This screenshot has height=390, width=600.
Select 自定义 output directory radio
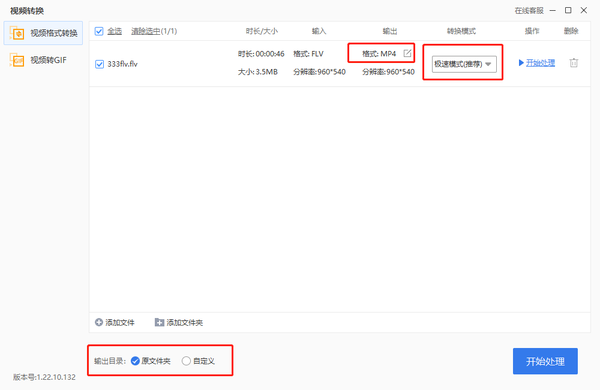point(186,361)
